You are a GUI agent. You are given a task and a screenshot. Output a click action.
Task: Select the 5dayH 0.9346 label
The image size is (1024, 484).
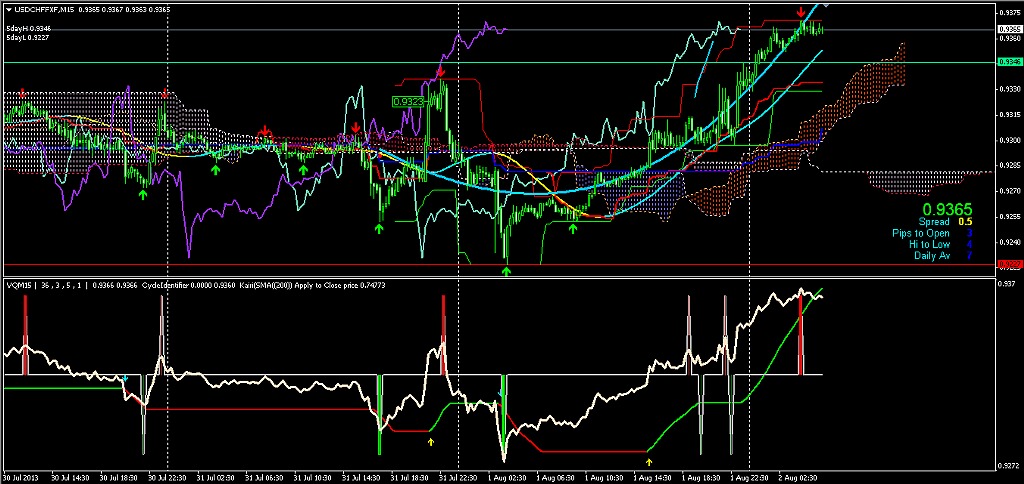(28, 29)
